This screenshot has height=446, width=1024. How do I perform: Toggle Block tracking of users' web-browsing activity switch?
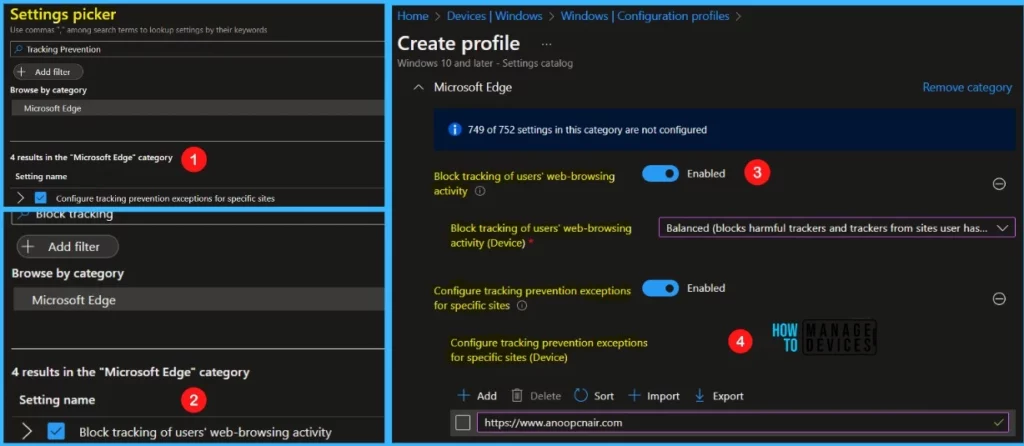pyautogui.click(x=660, y=174)
